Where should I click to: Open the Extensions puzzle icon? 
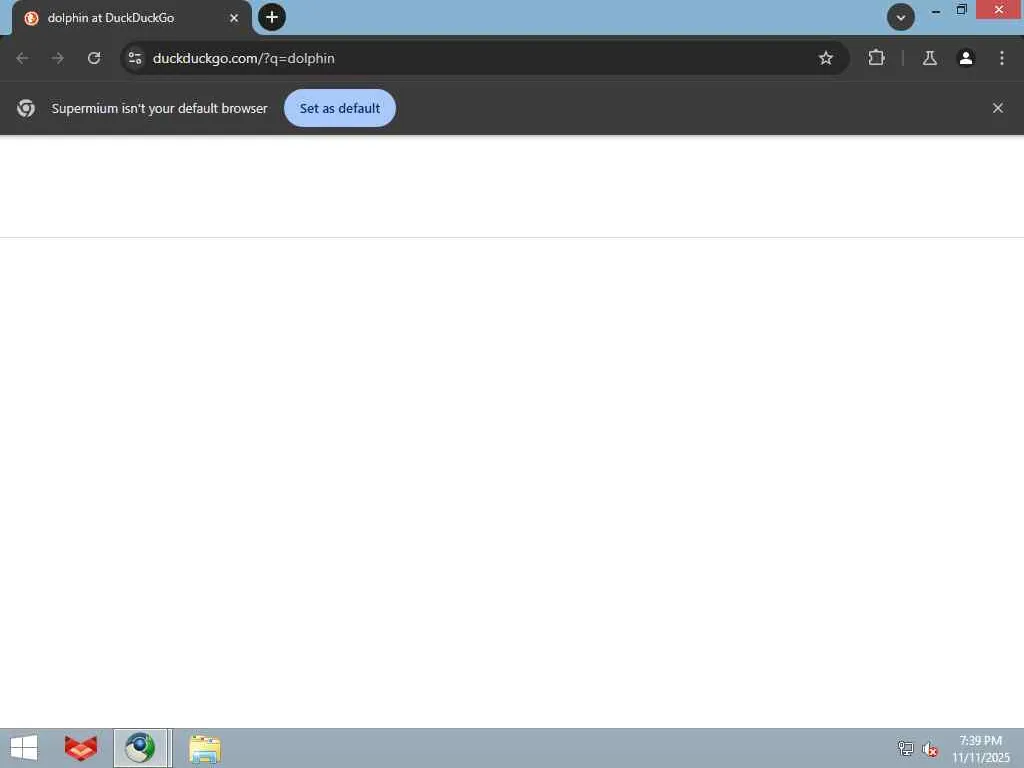tap(876, 58)
